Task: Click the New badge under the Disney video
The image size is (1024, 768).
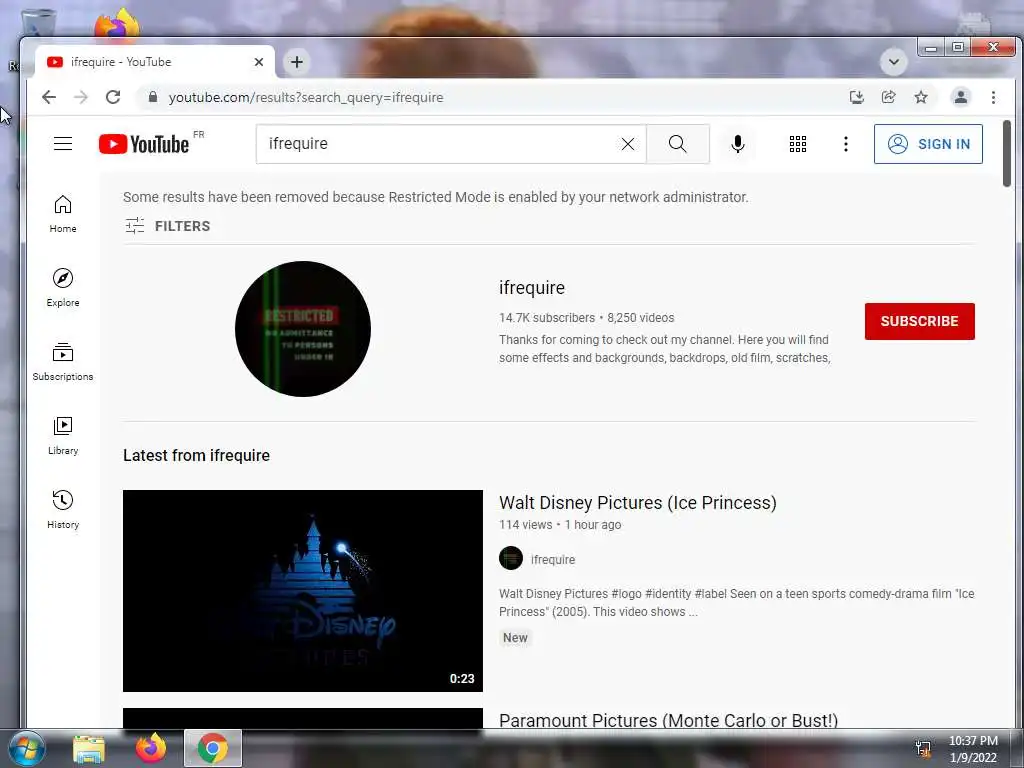Action: tap(515, 638)
